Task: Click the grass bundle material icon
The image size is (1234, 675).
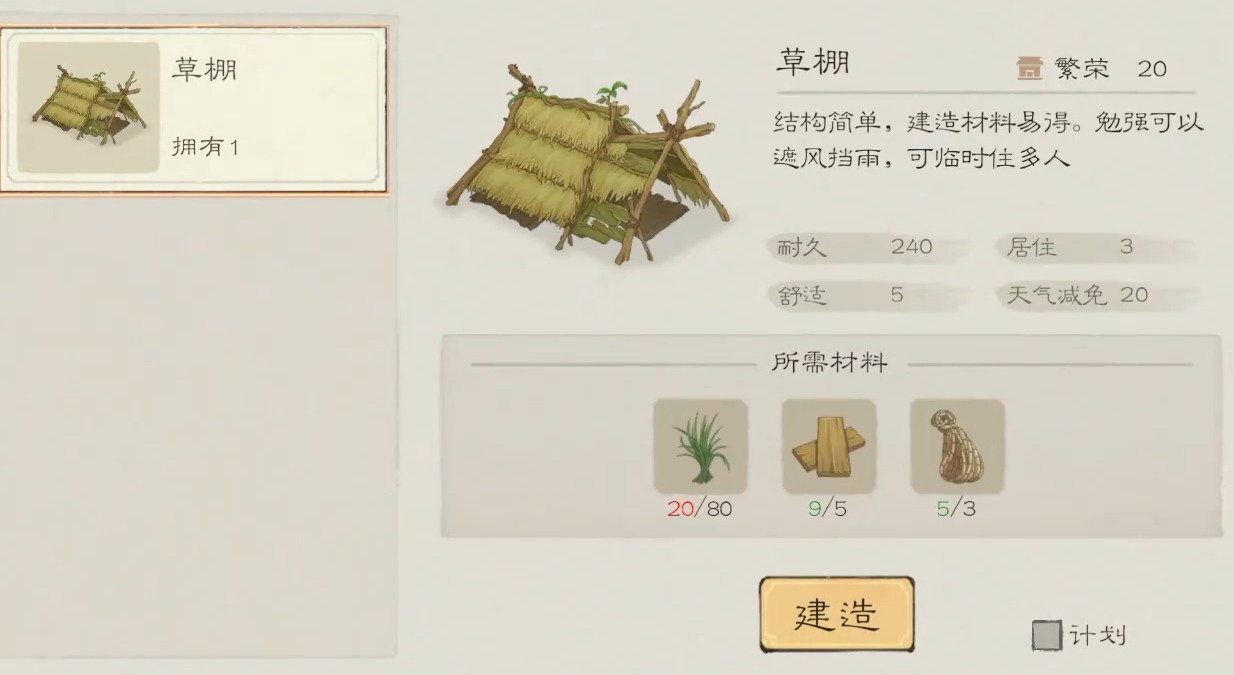Action: 700,446
